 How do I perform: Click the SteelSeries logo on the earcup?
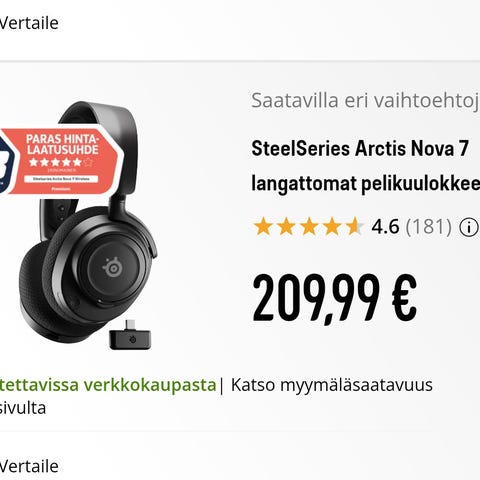(112, 267)
